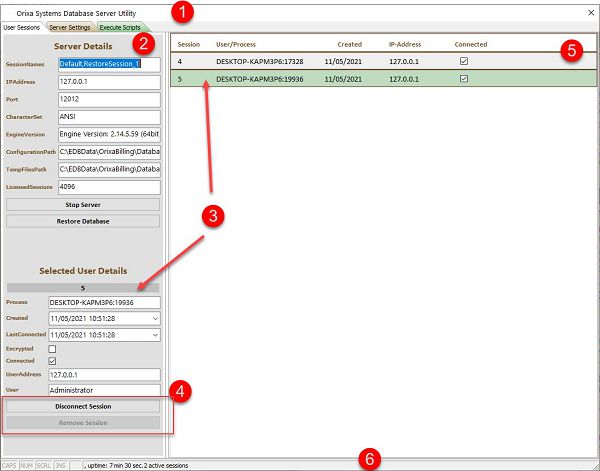Click the LicensedSessions field showing 4096

click(x=109, y=187)
